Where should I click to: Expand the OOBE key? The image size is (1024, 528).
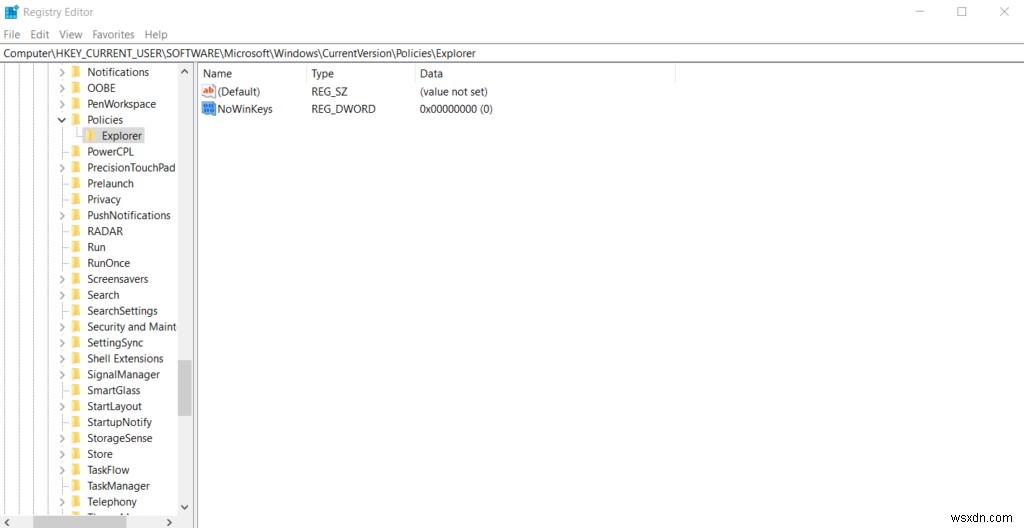pos(61,88)
